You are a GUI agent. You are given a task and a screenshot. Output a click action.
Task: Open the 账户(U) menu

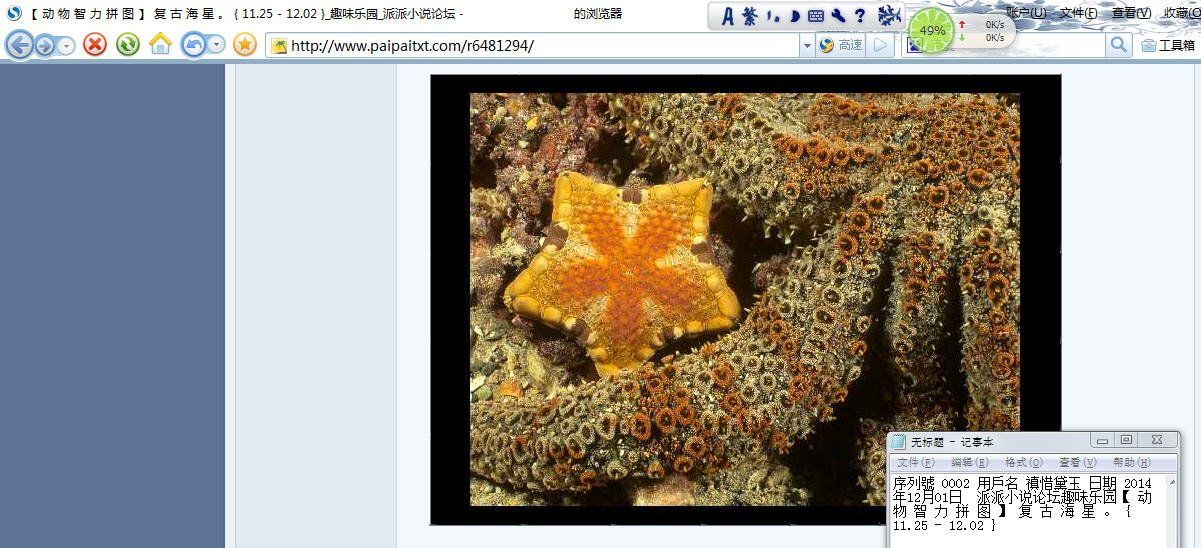pos(1026,13)
